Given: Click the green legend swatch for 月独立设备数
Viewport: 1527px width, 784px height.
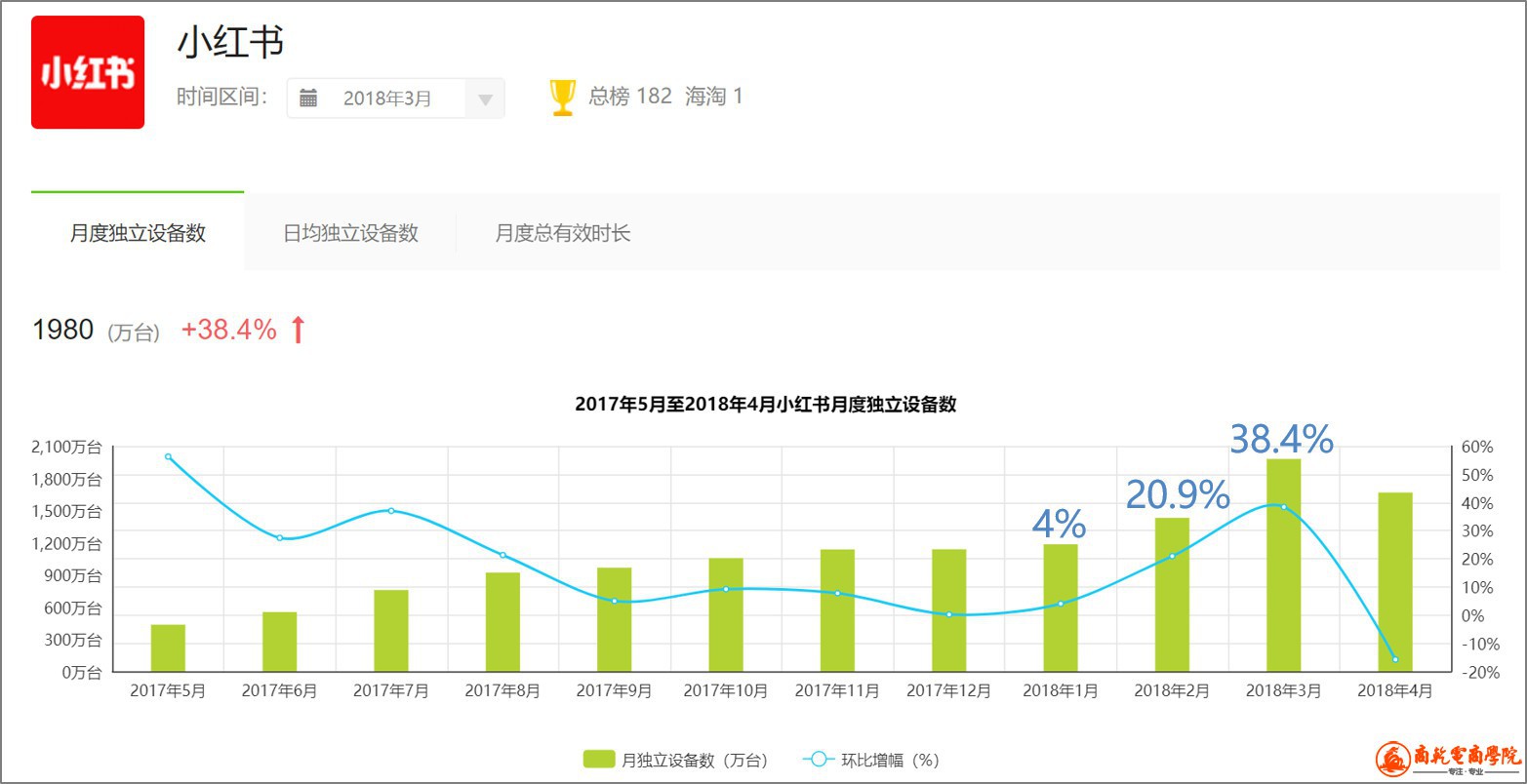Looking at the screenshot, I should click(x=599, y=759).
